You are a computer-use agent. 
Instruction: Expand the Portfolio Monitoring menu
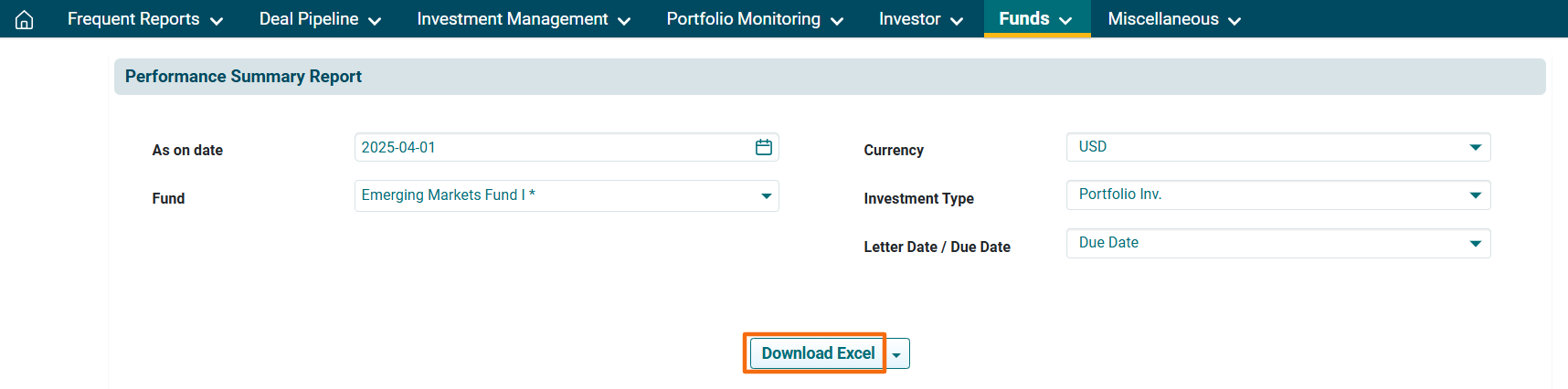(754, 19)
